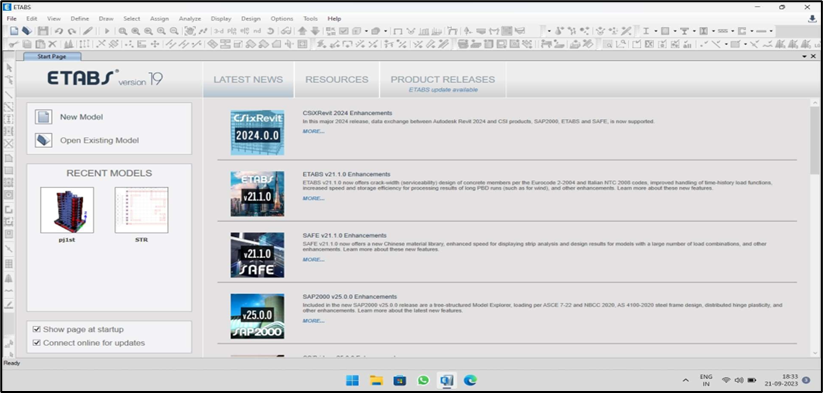Click the Cut scissors icon in second toolbar
This screenshot has width=823, height=393.
pyautogui.click(x=14, y=45)
